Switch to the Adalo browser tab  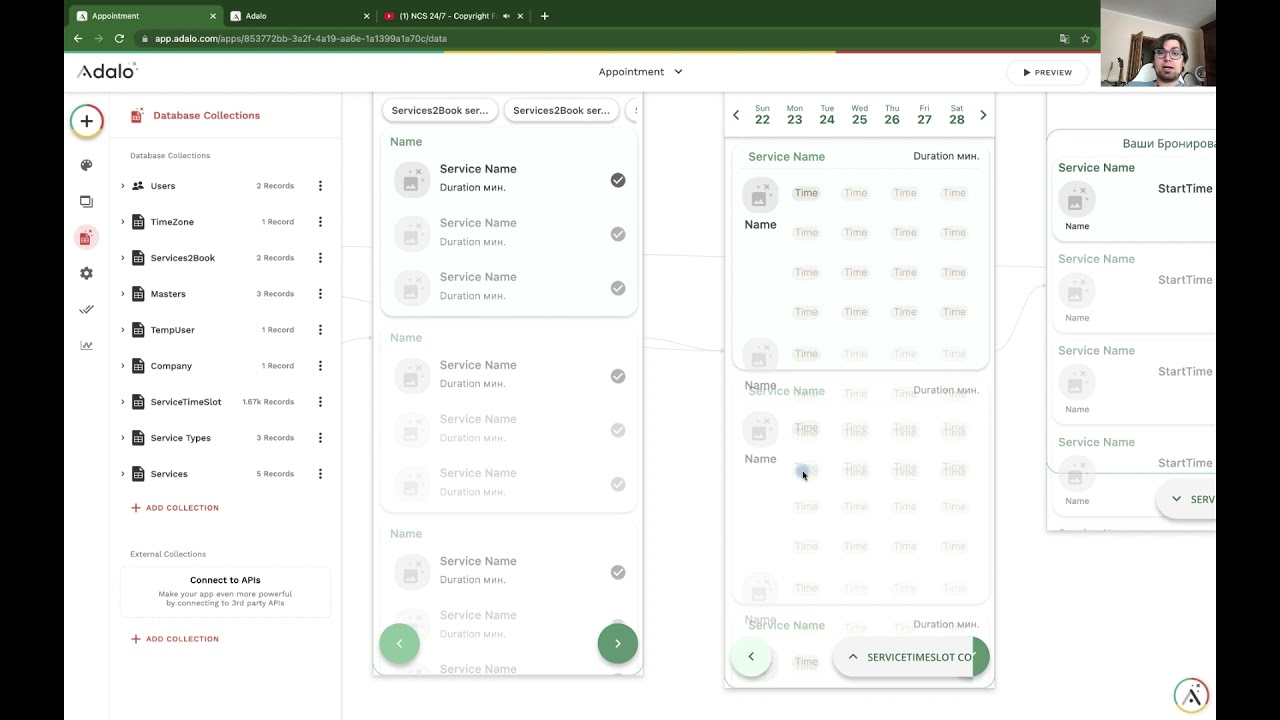298,16
